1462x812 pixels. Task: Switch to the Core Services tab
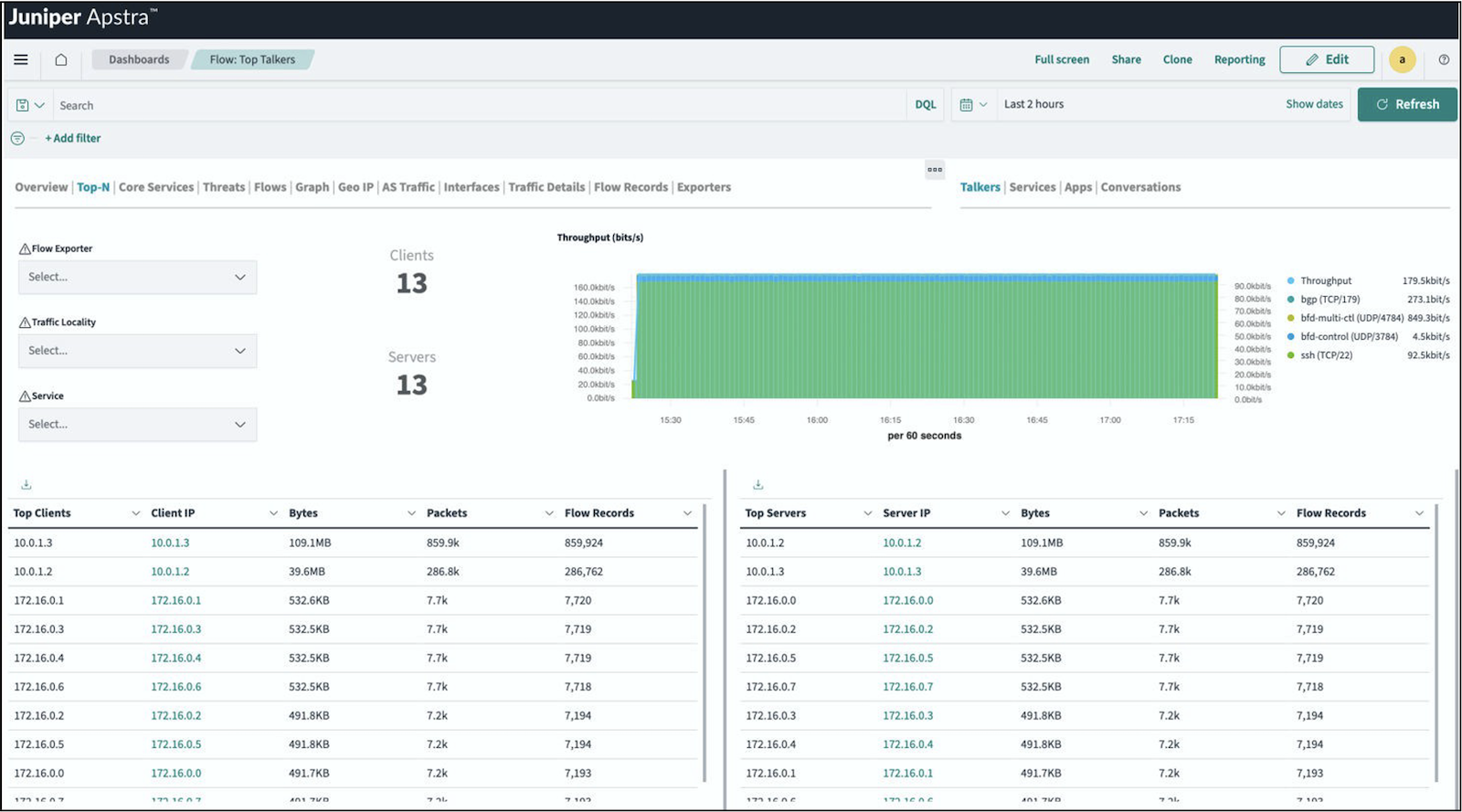click(x=156, y=187)
